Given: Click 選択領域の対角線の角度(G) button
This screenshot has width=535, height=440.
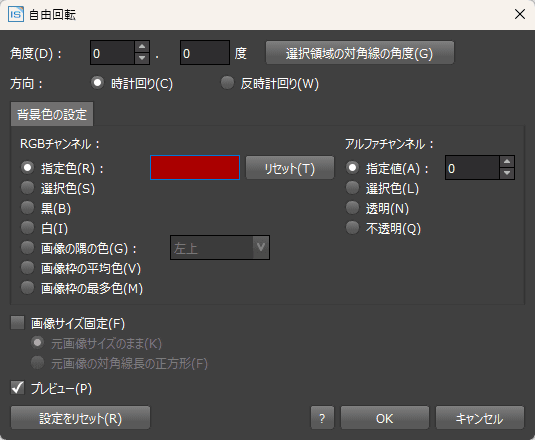Looking at the screenshot, I should coord(360,53).
